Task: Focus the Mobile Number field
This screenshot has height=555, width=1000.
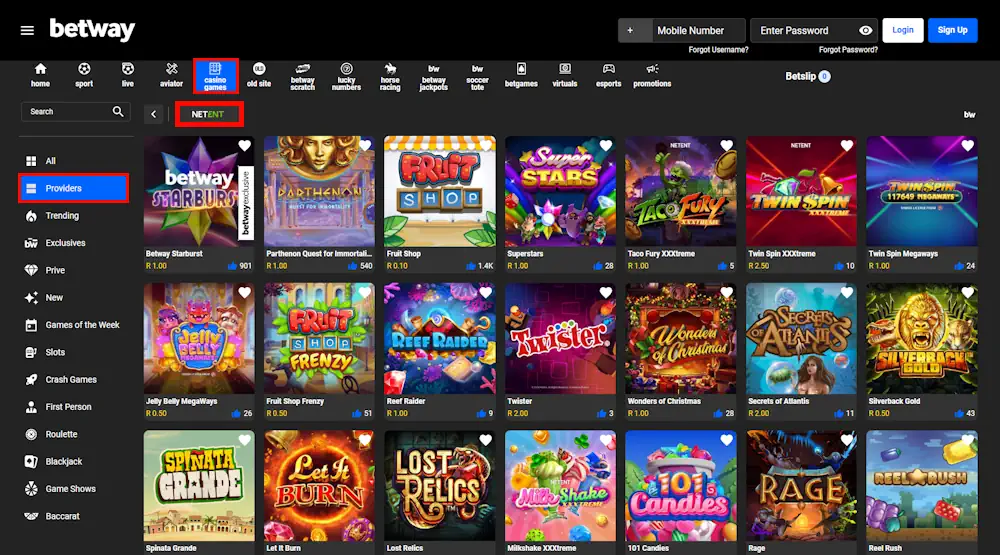Action: tap(698, 31)
